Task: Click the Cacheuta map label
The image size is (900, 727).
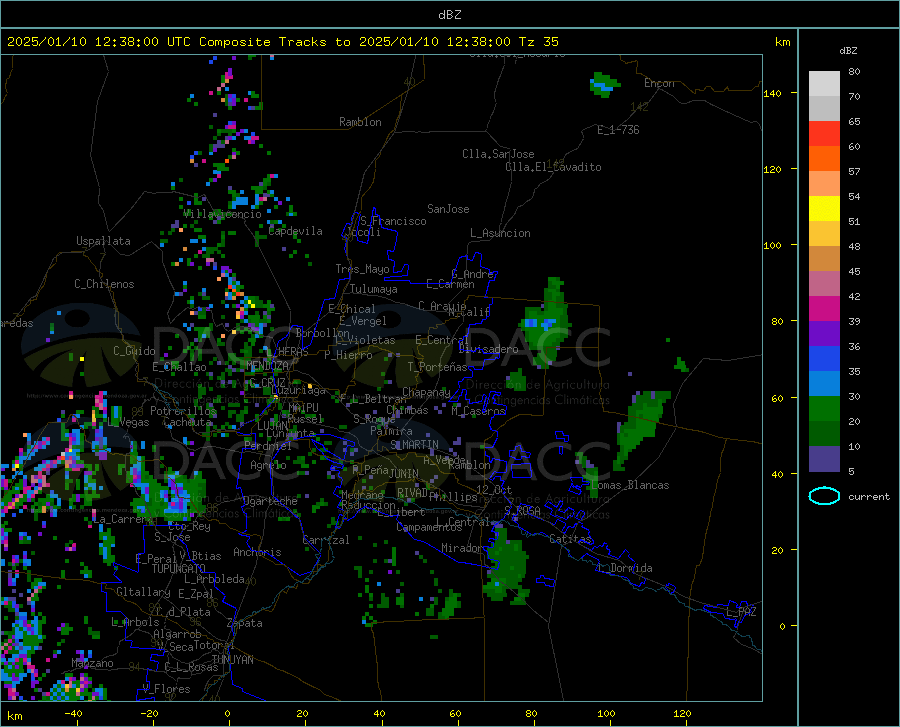Action: point(188,422)
